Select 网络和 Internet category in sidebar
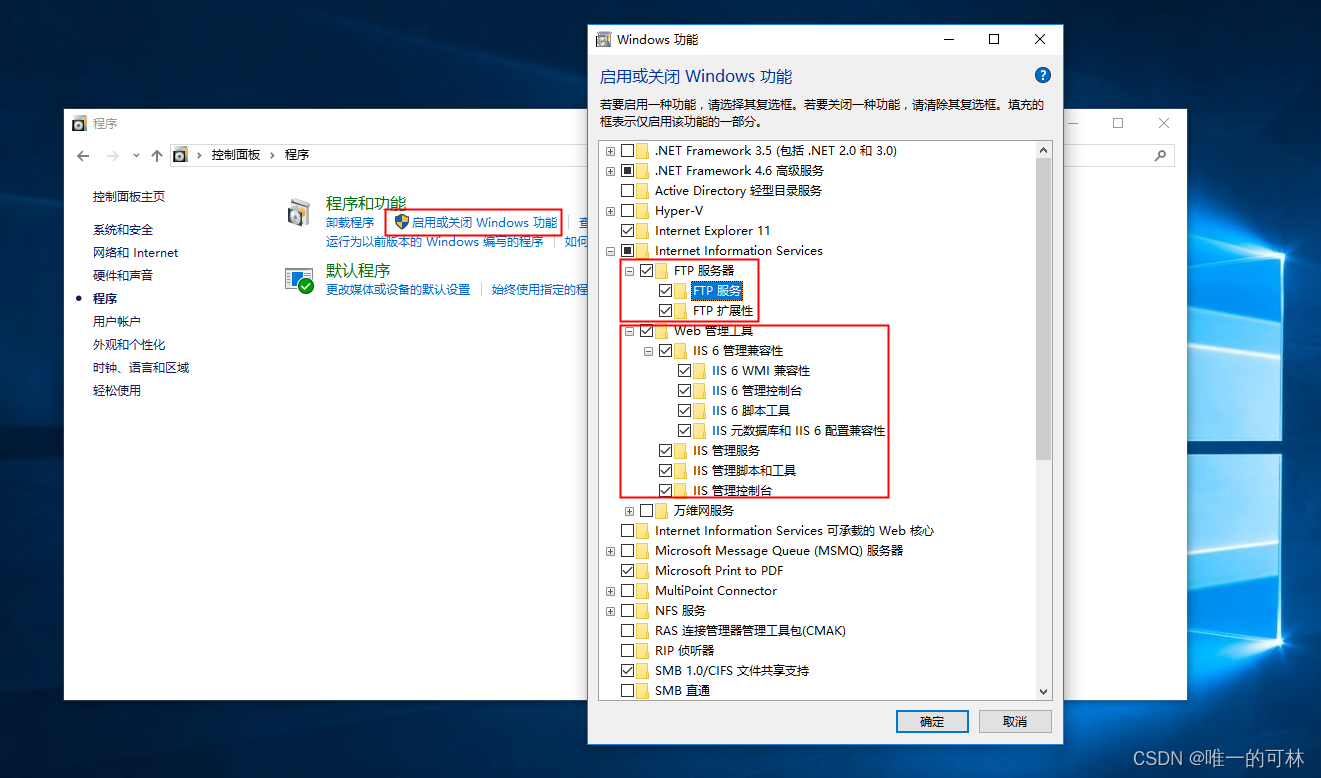1321x778 pixels. coord(136,253)
